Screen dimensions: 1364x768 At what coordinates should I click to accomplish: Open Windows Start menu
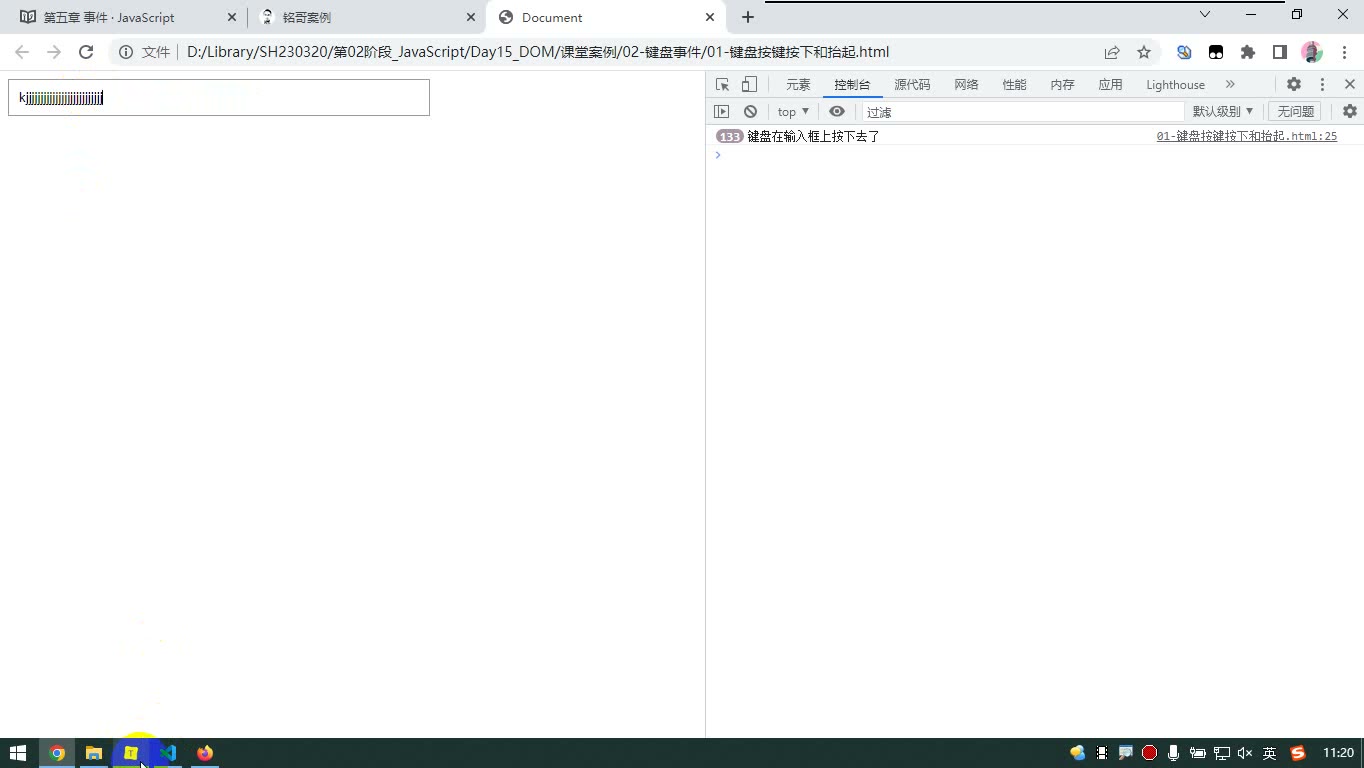click(18, 753)
